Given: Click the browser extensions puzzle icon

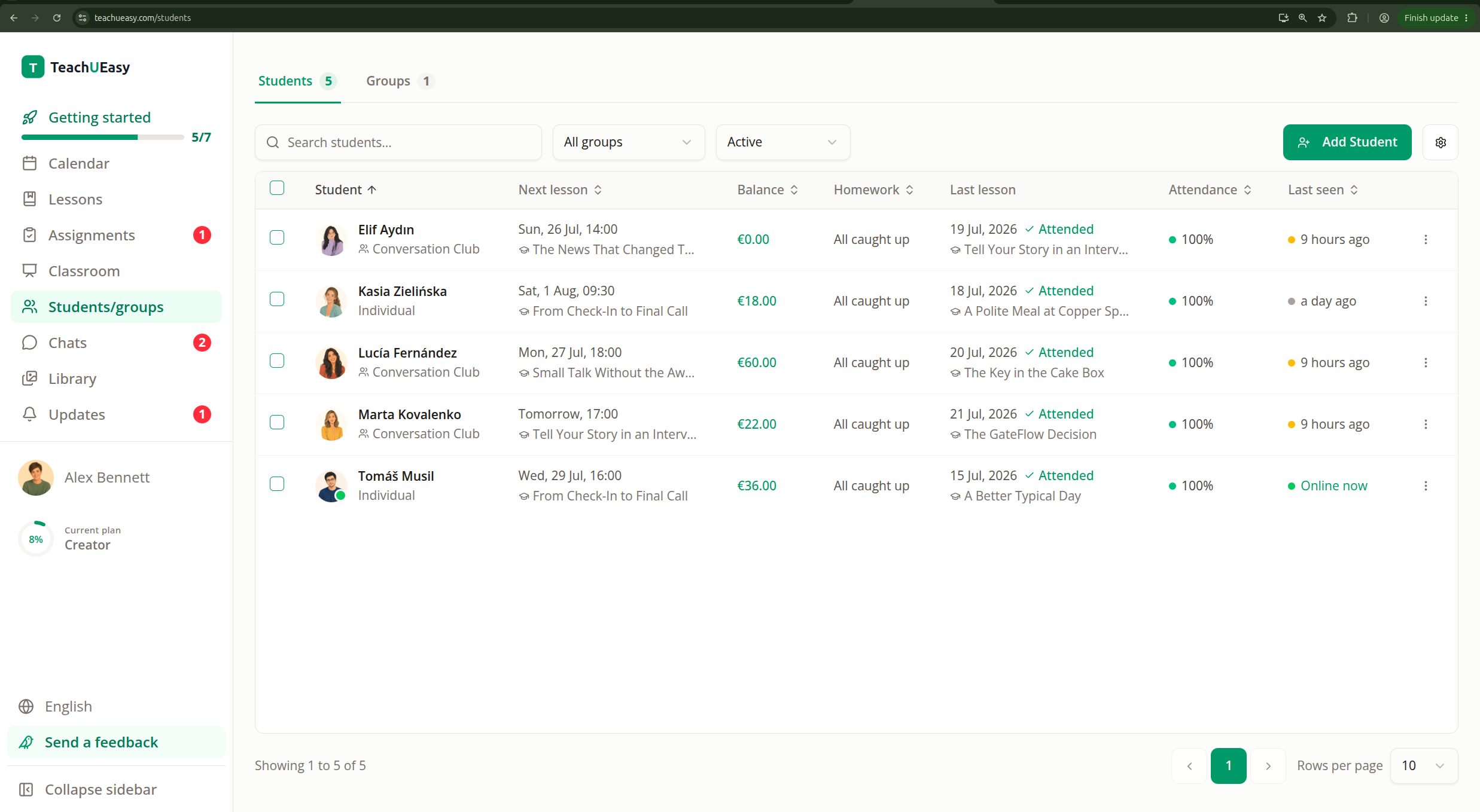Looking at the screenshot, I should (1352, 18).
